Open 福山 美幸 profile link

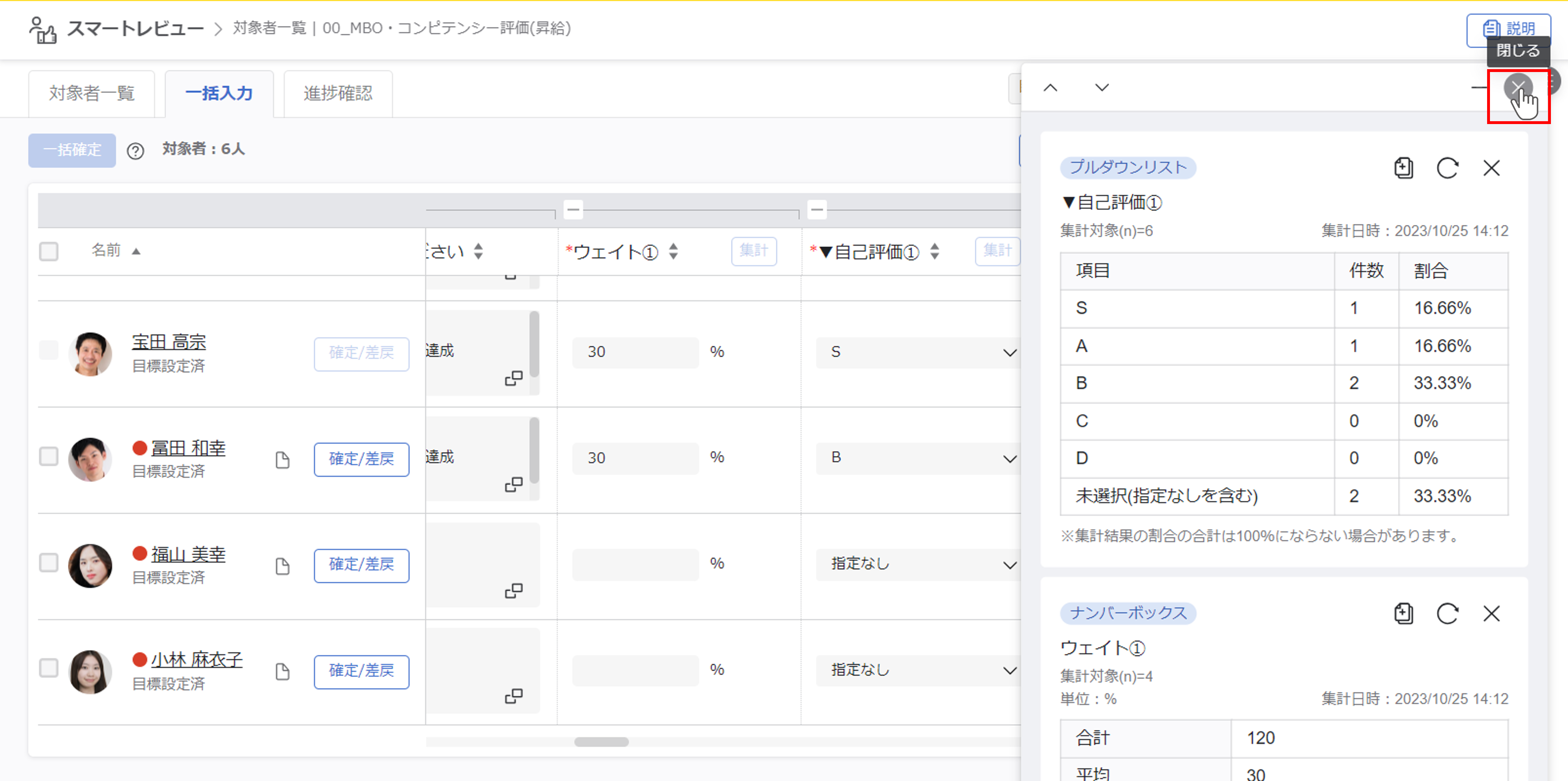[x=188, y=555]
